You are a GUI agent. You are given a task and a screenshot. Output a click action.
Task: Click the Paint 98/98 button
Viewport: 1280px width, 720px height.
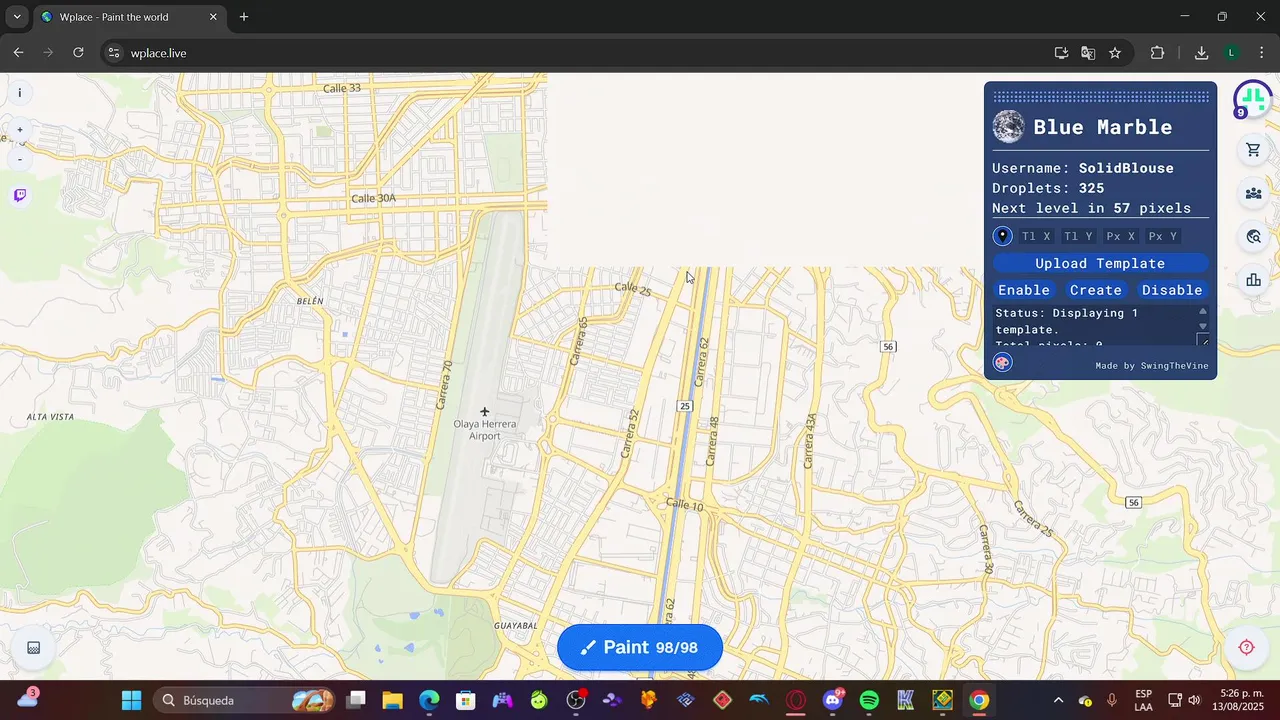(640, 647)
